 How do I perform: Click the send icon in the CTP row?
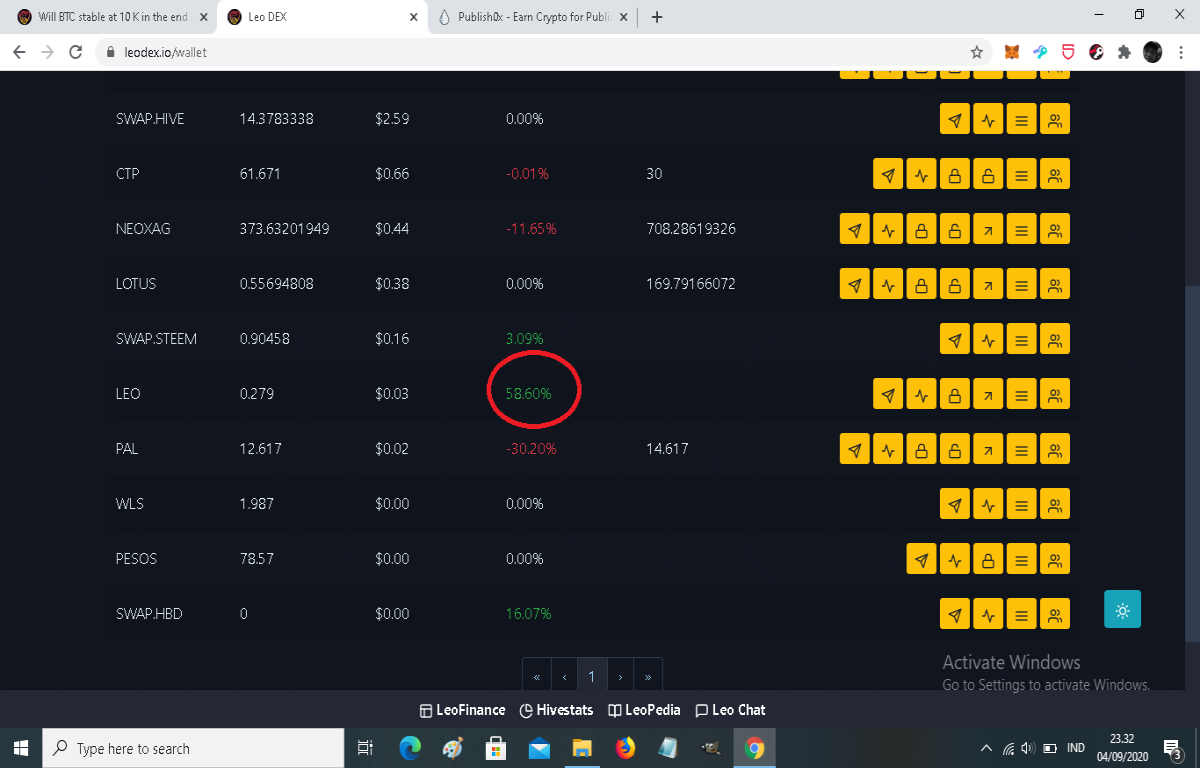pyautogui.click(x=888, y=174)
